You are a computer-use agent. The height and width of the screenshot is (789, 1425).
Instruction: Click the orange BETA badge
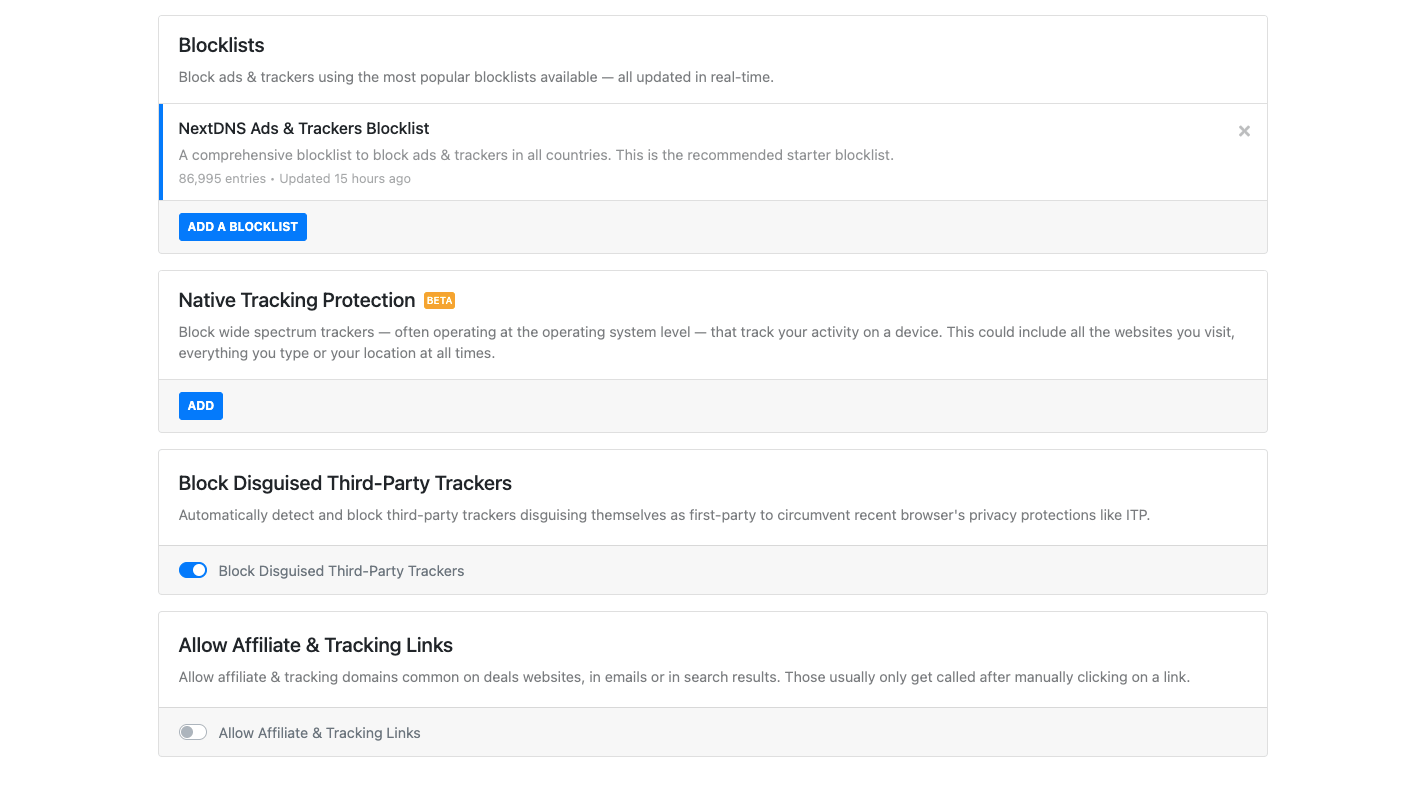[x=439, y=300]
